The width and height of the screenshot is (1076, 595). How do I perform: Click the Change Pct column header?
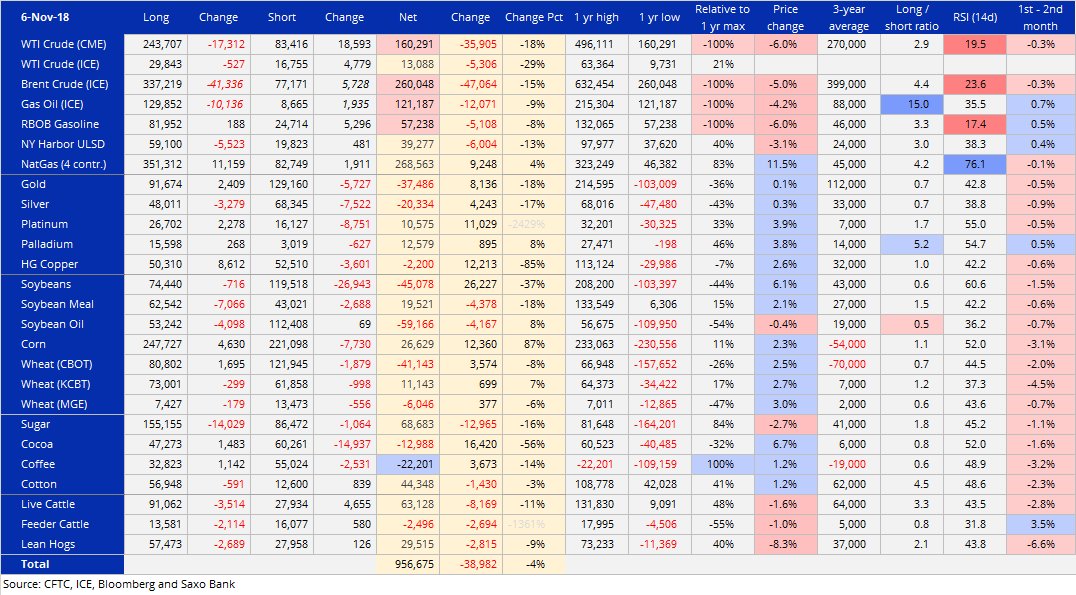533,17
